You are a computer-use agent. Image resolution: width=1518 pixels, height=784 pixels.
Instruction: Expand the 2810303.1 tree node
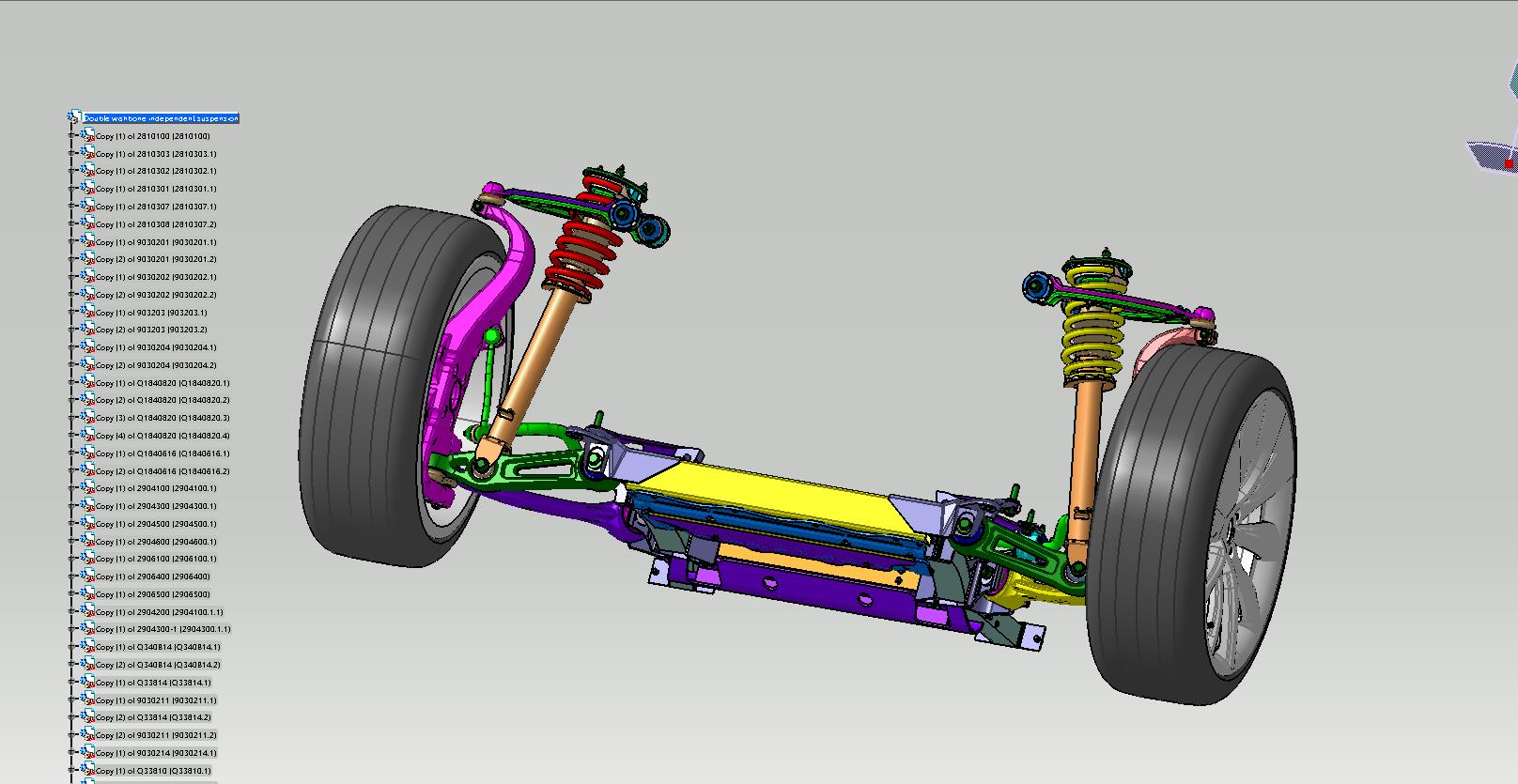pyautogui.click(x=71, y=153)
